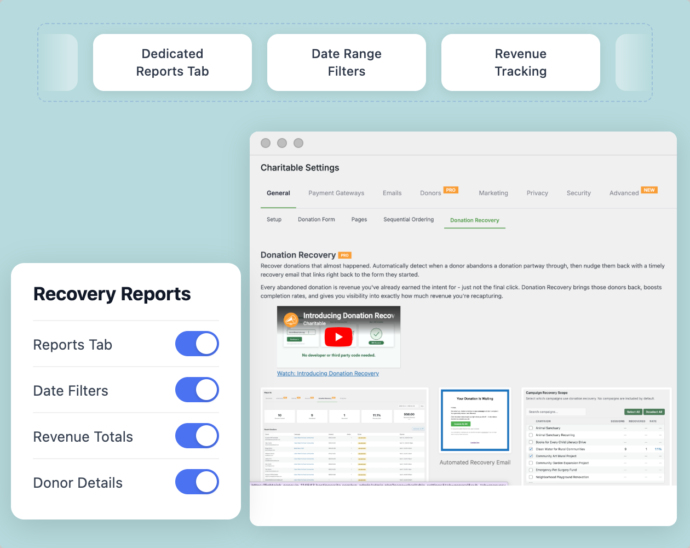Open the General settings tab

(278, 193)
